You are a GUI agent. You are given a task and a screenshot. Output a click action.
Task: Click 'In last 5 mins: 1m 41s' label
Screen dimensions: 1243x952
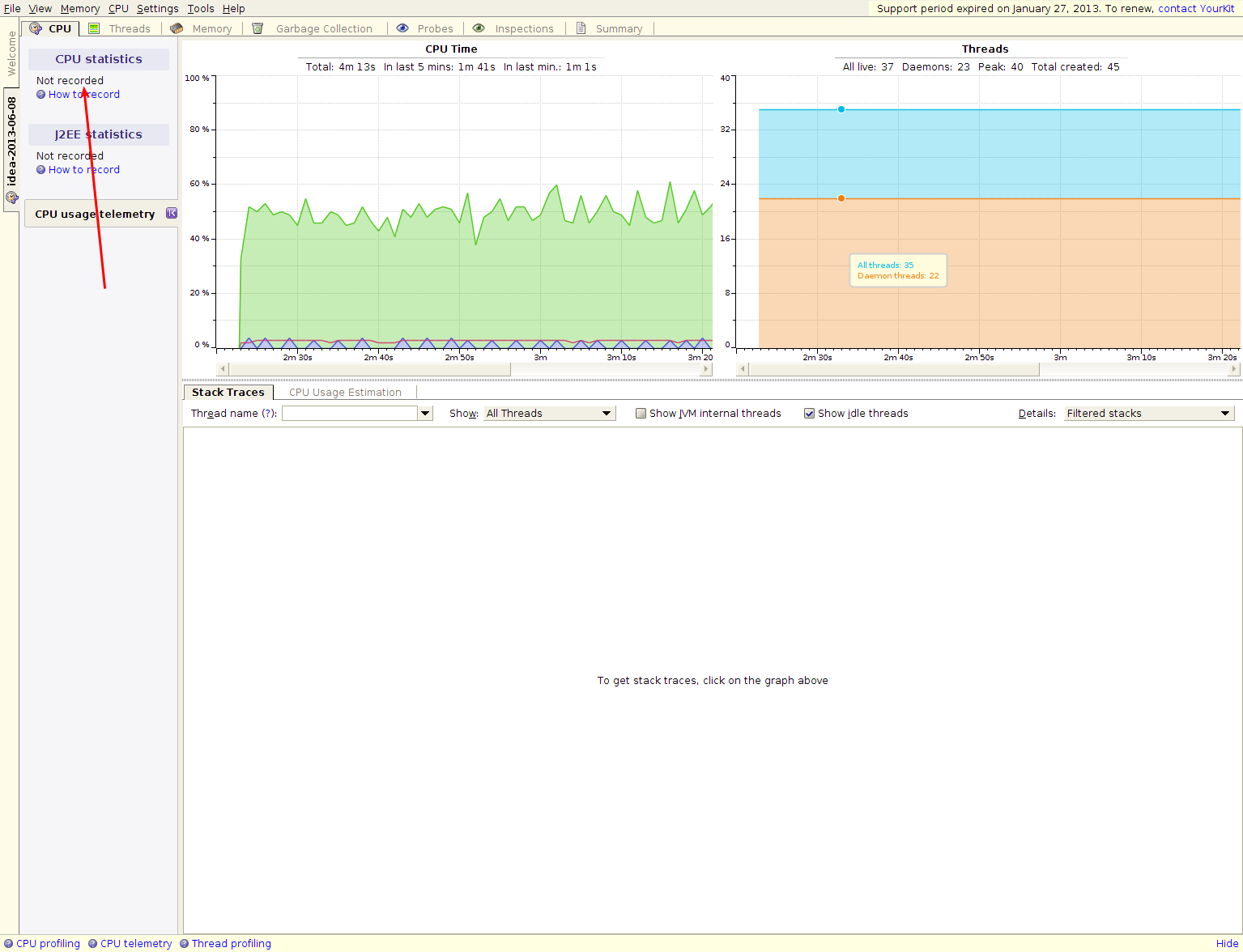pyautogui.click(x=440, y=67)
